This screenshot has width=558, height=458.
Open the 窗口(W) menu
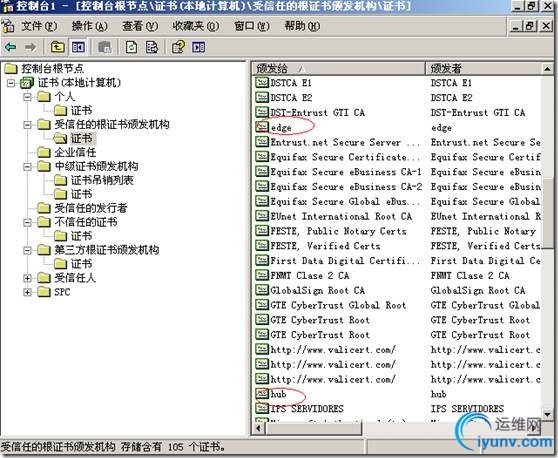(252, 26)
